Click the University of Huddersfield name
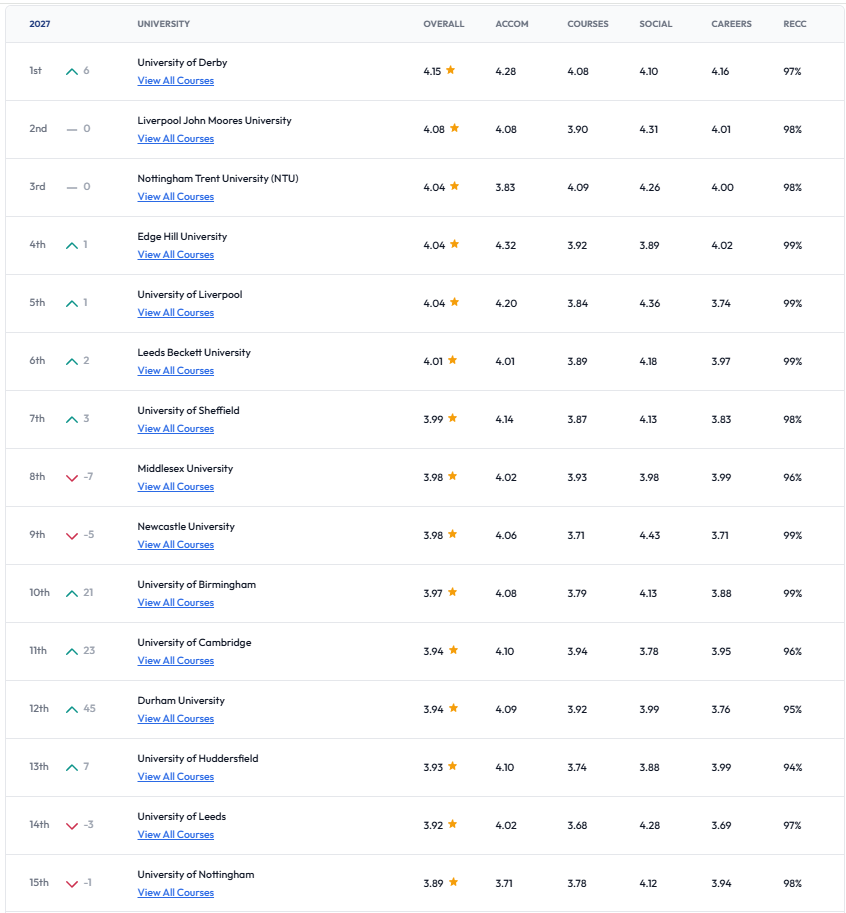846x913 pixels. 198,758
